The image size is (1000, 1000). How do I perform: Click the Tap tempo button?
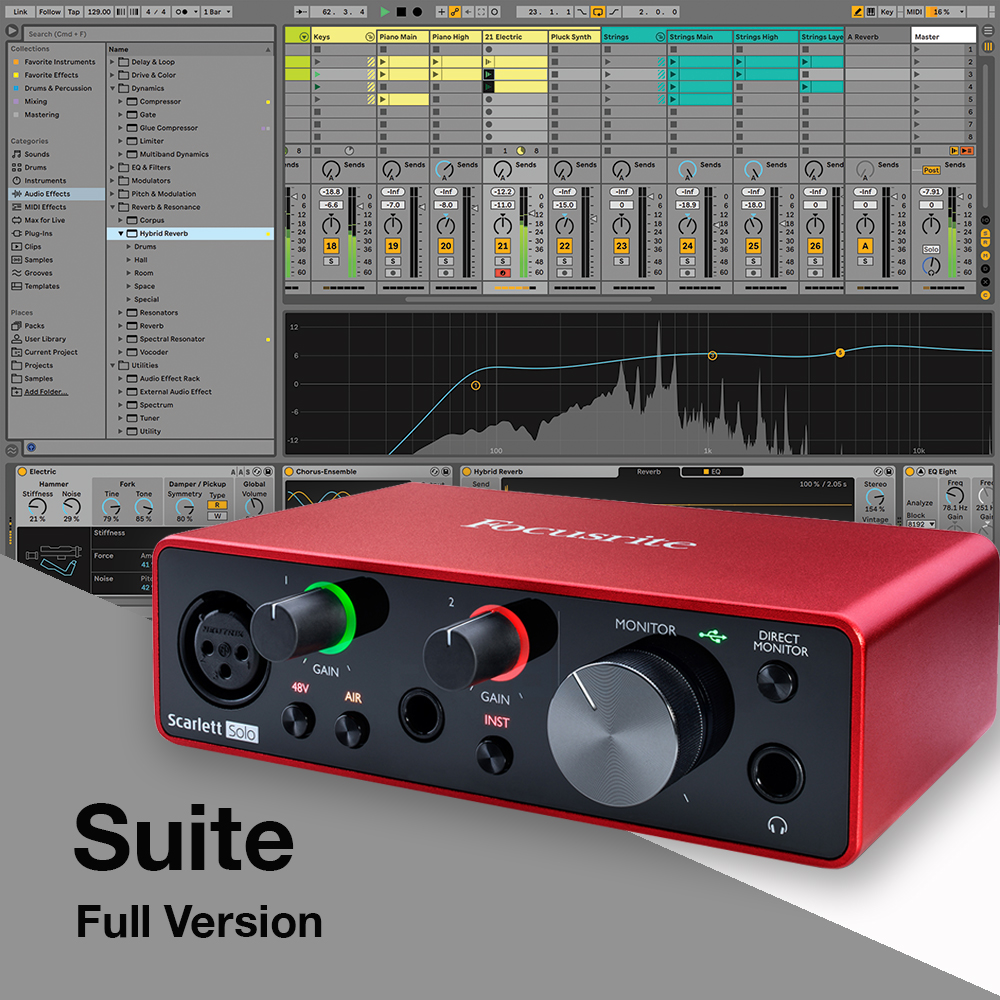74,11
